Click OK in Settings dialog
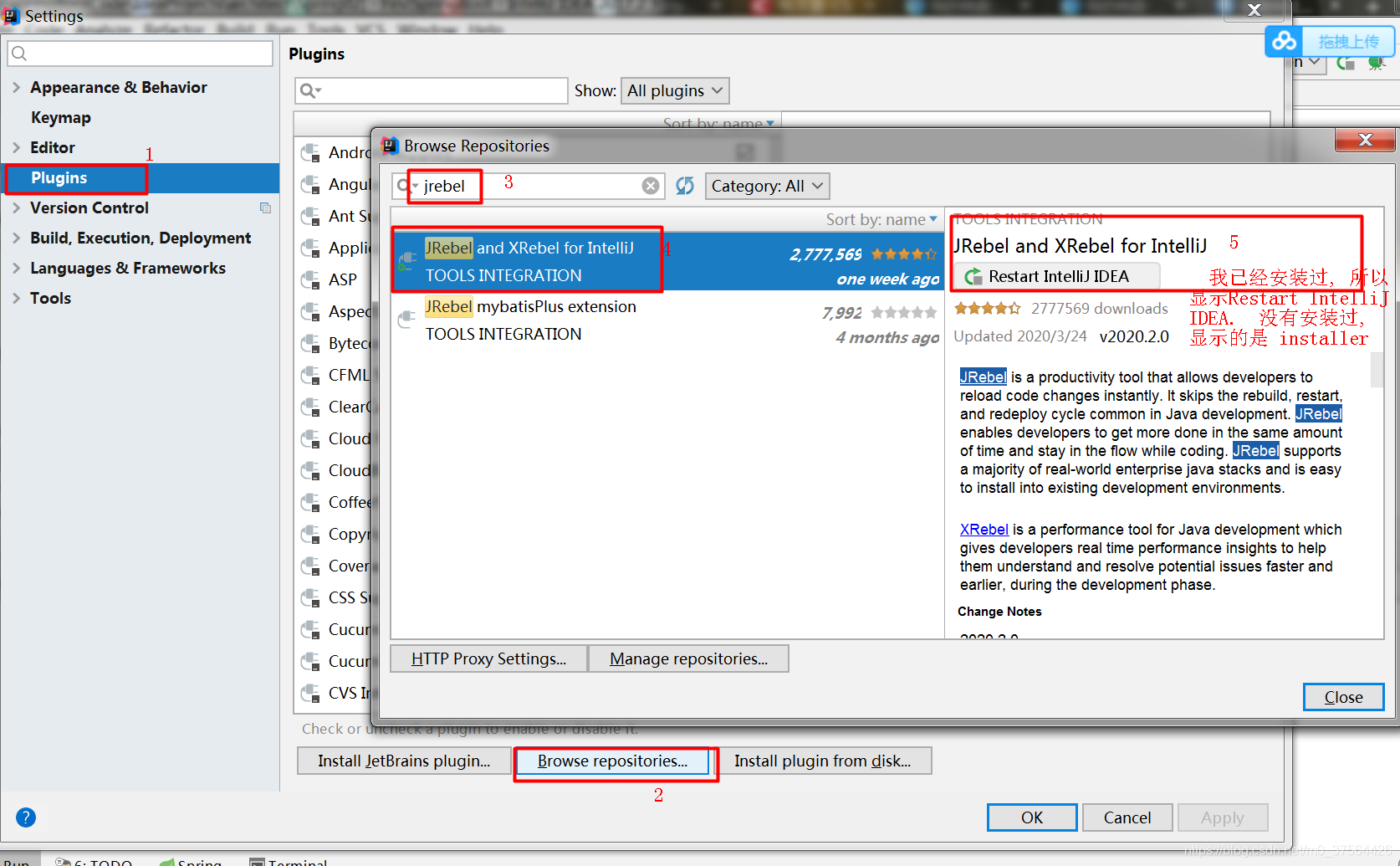 pos(1032,817)
